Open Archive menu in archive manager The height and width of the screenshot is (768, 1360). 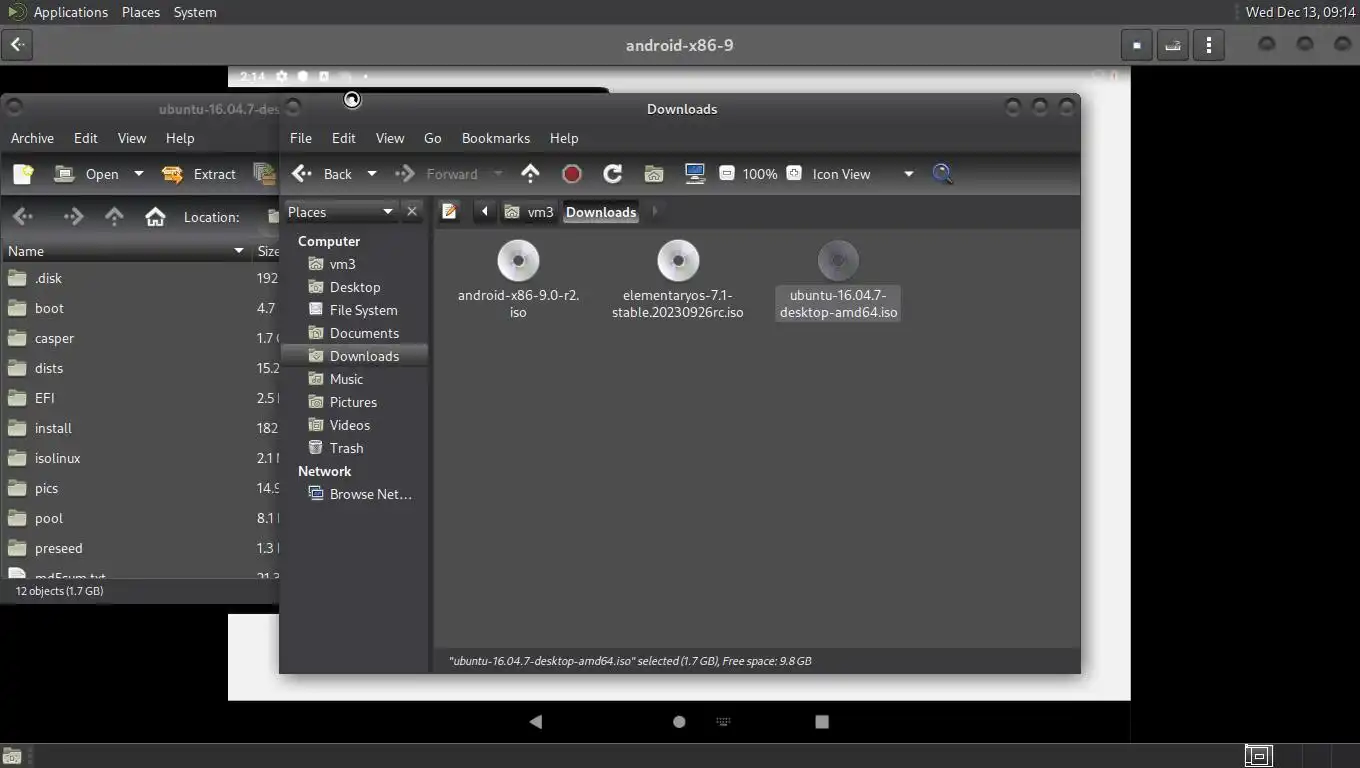tap(32, 138)
